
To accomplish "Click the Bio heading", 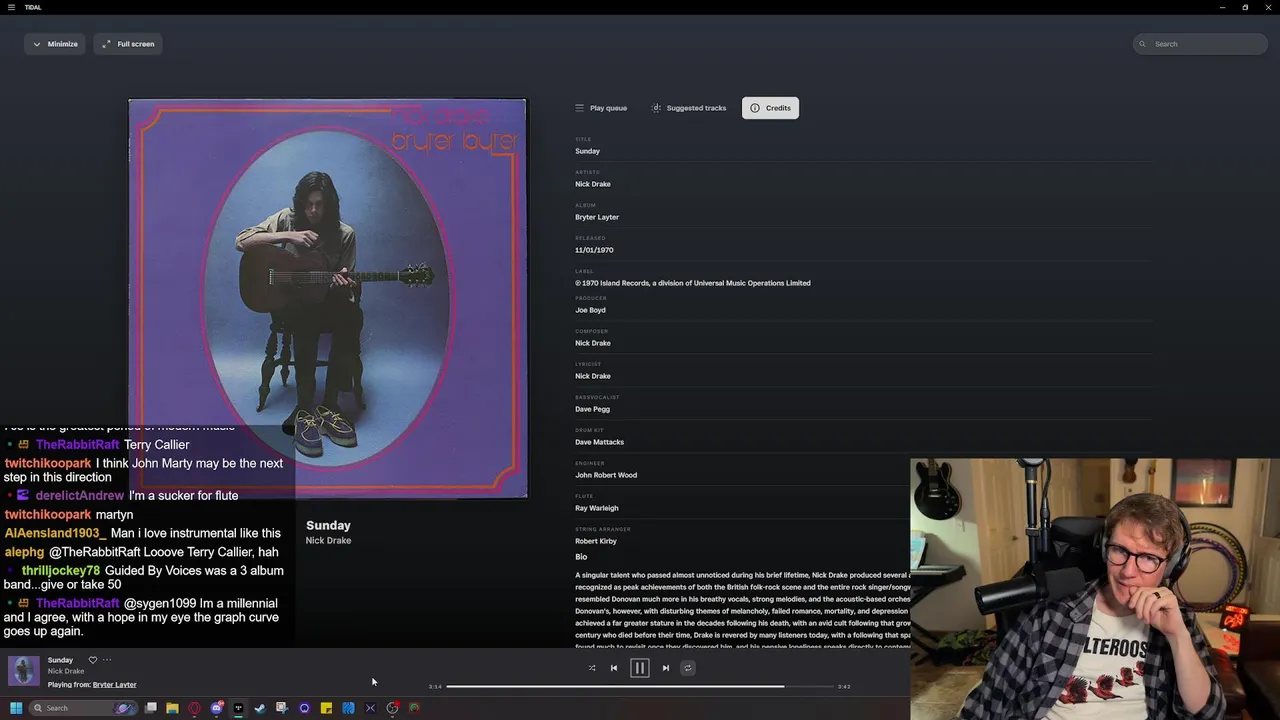I will [581, 557].
